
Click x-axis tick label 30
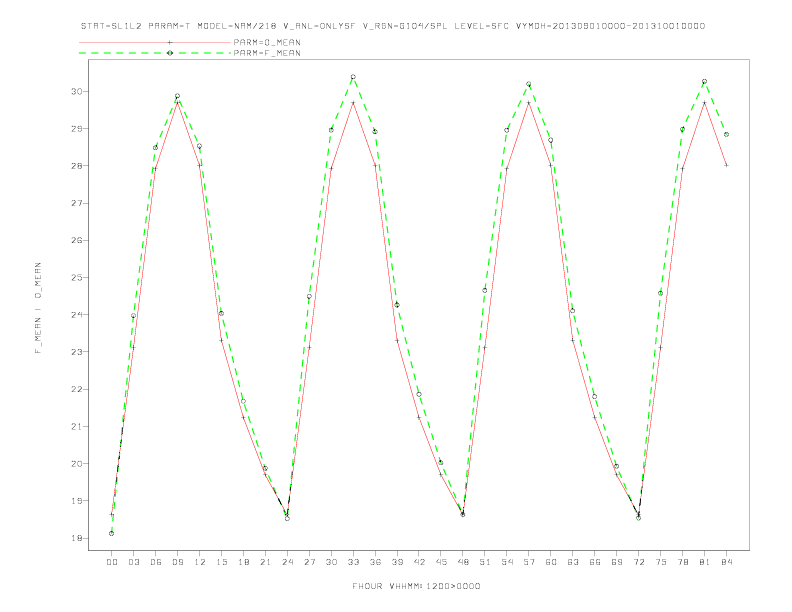pyautogui.click(x=331, y=562)
